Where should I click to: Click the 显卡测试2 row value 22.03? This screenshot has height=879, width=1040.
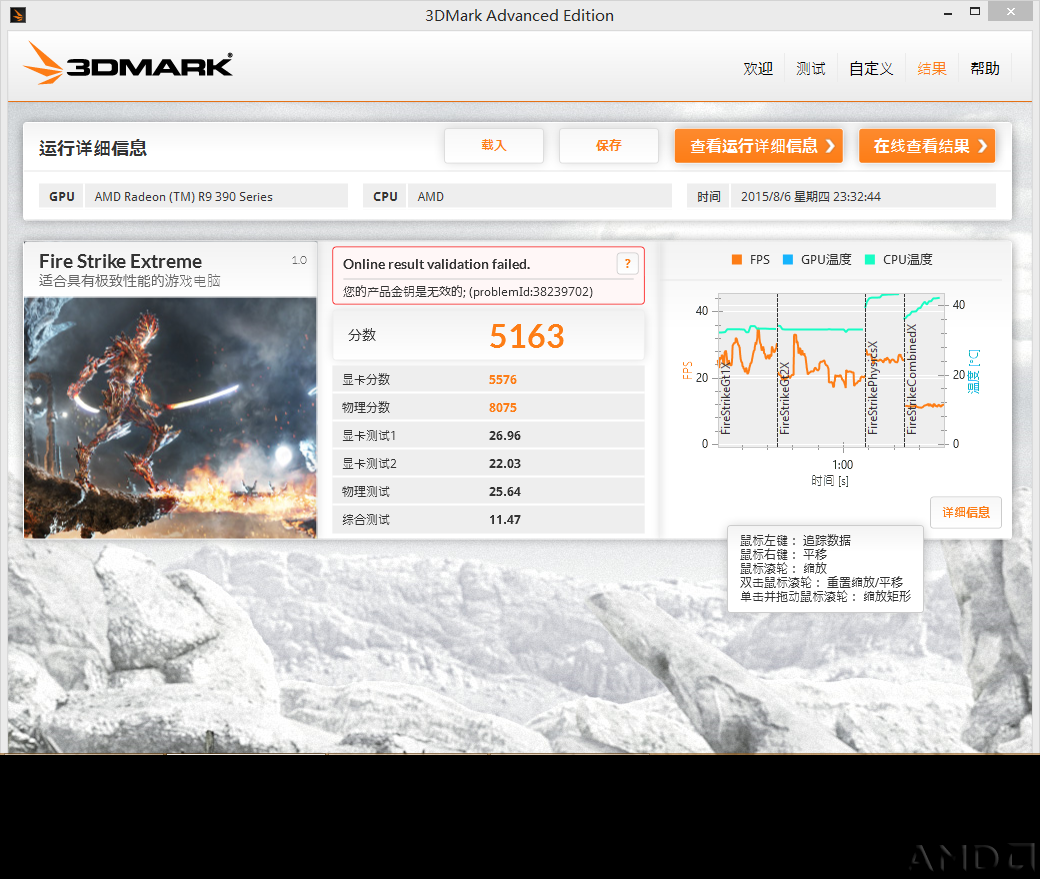point(505,463)
